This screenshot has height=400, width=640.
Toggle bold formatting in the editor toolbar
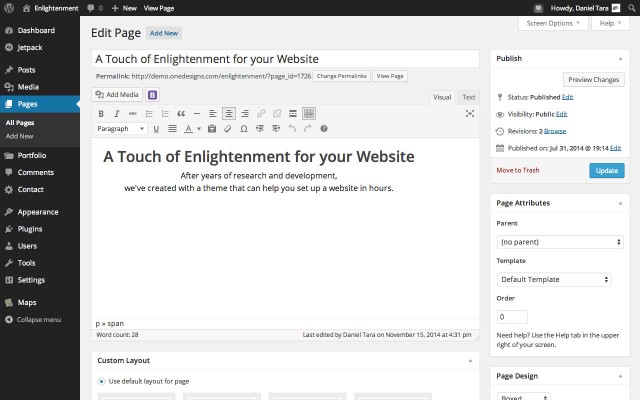coord(101,114)
